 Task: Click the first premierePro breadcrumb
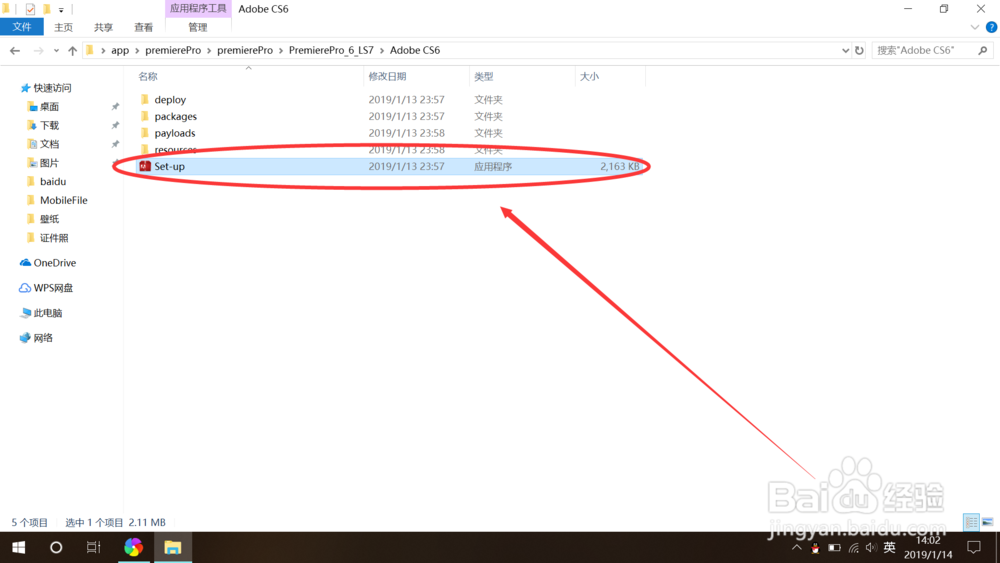click(173, 50)
